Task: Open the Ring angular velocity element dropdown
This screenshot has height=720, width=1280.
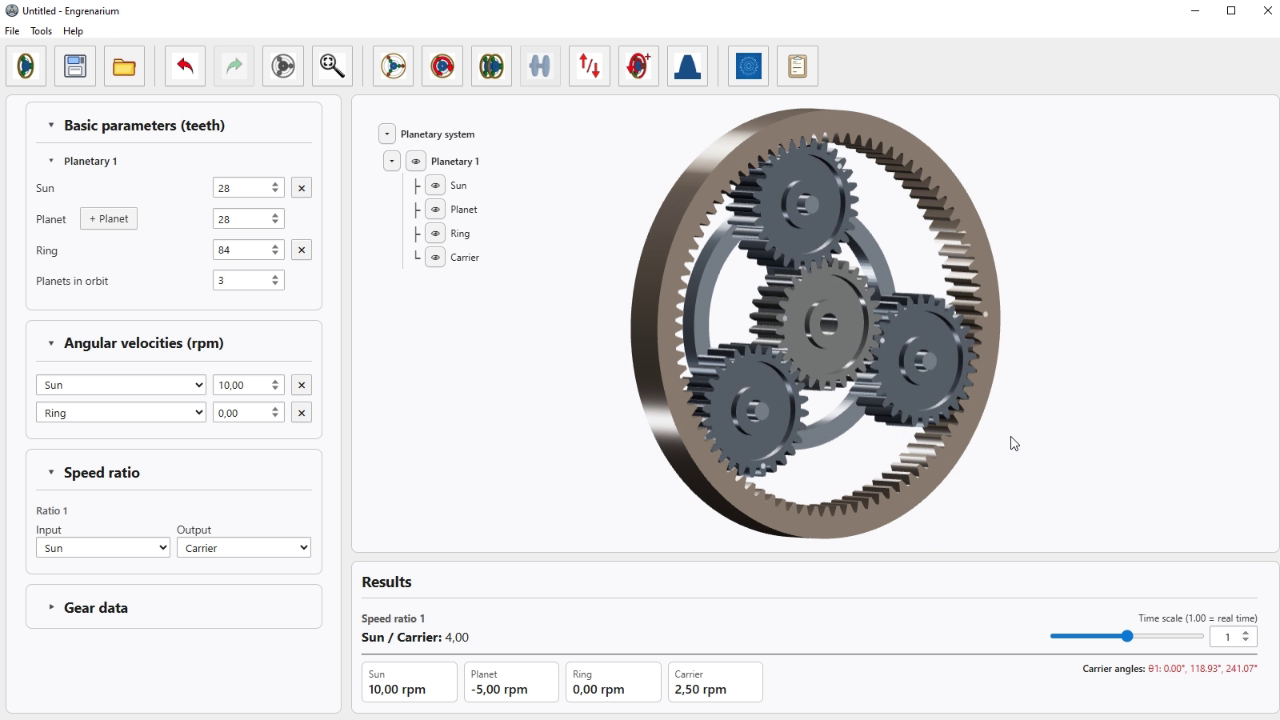Action: click(121, 412)
